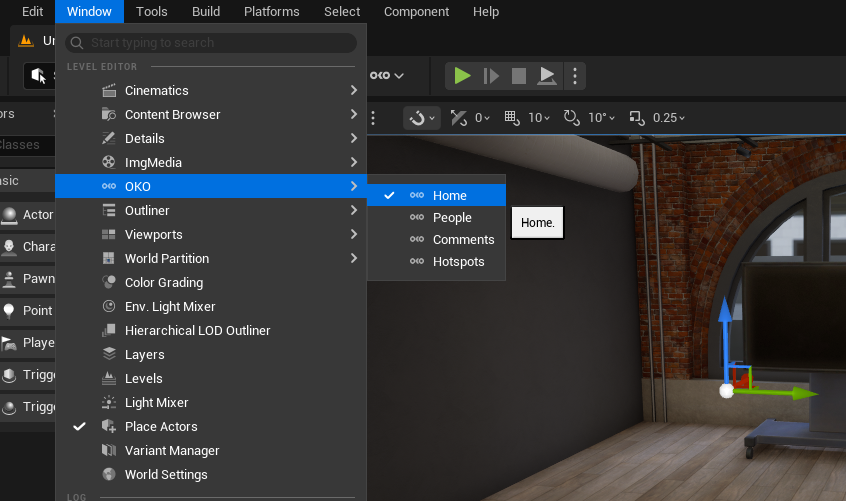Image resolution: width=846 pixels, height=501 pixels.
Task: Enable the OKO Hotspots panel
Action: click(x=436, y=262)
